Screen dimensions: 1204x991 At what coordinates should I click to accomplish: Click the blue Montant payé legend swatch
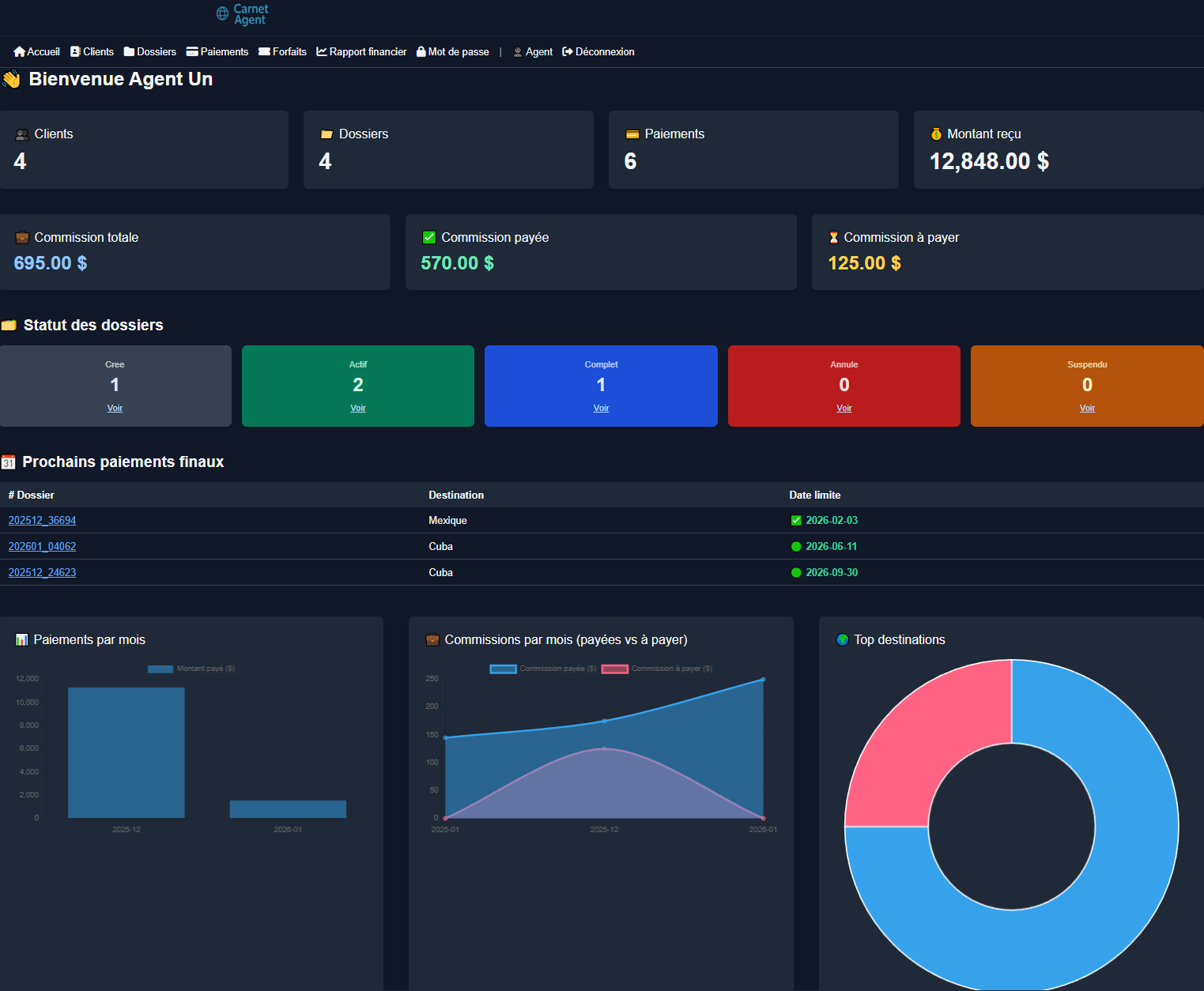tap(160, 668)
